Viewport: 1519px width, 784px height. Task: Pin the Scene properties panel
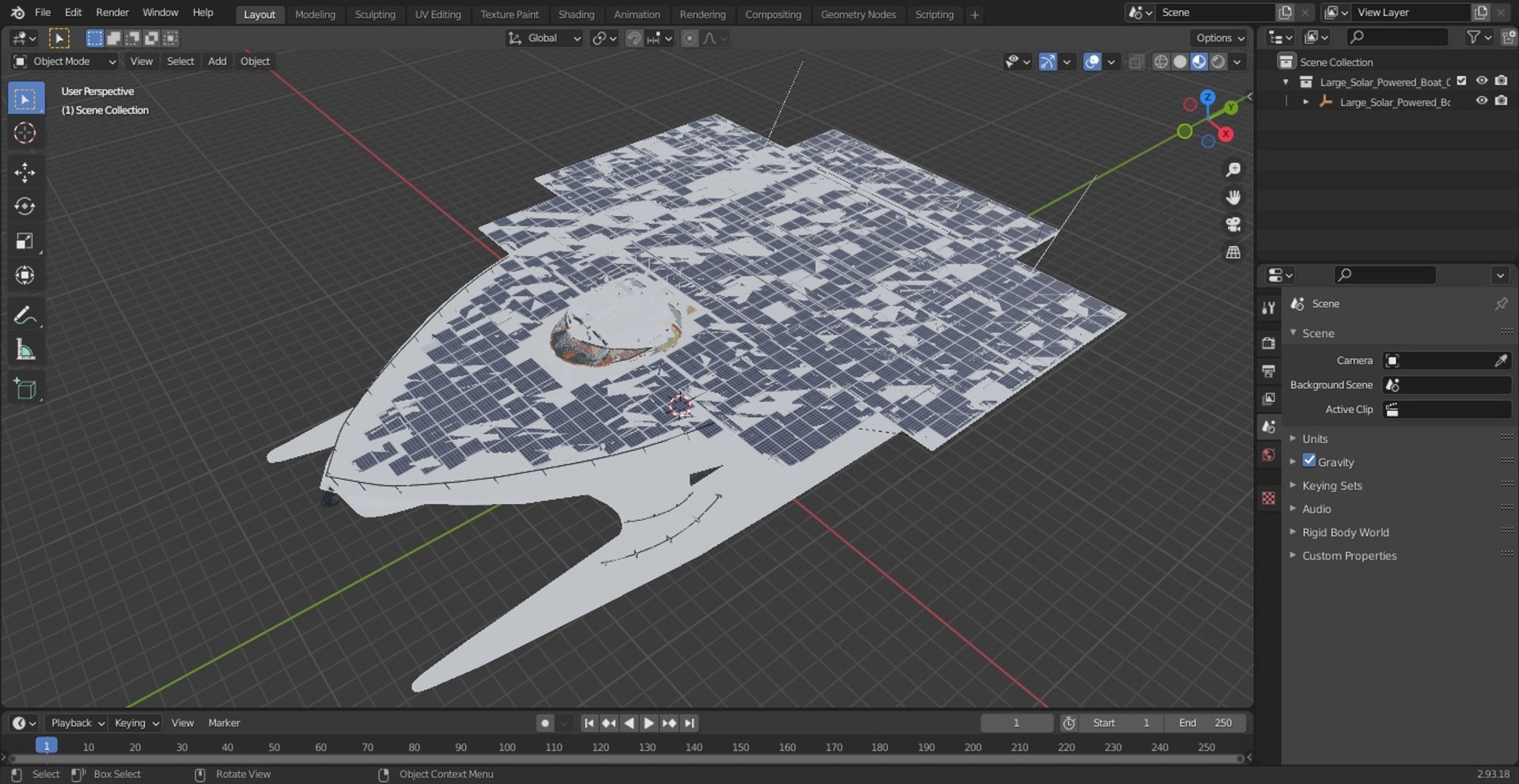point(1501,304)
